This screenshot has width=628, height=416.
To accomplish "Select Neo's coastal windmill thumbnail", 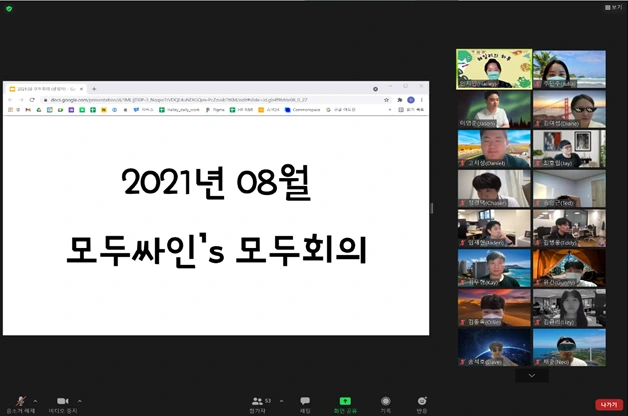I will click(x=569, y=347).
